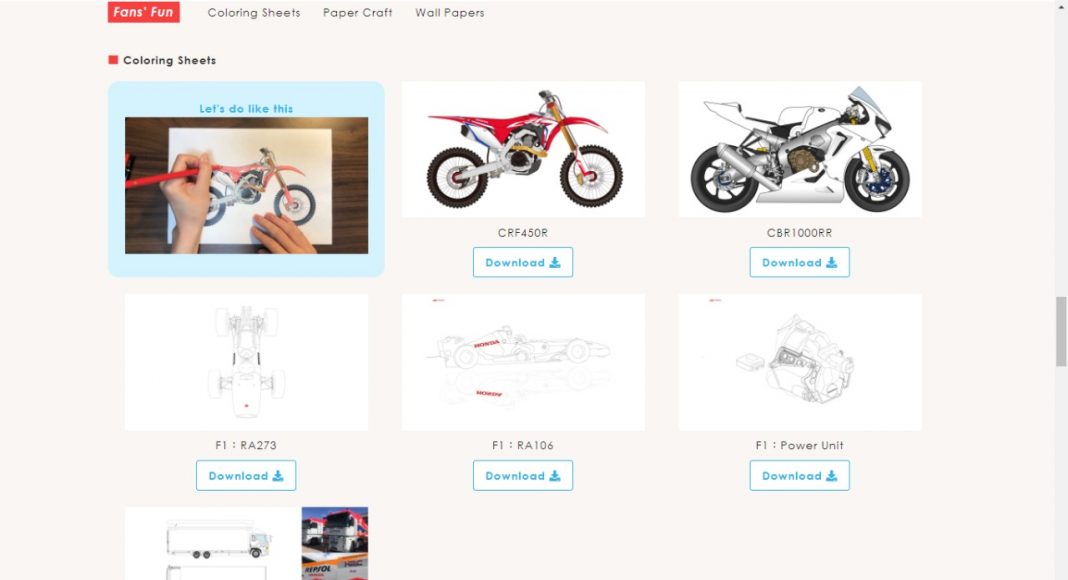The height and width of the screenshot is (580, 1068).
Task: Open the RA106 F1 car line drawing
Action: pyautogui.click(x=523, y=362)
